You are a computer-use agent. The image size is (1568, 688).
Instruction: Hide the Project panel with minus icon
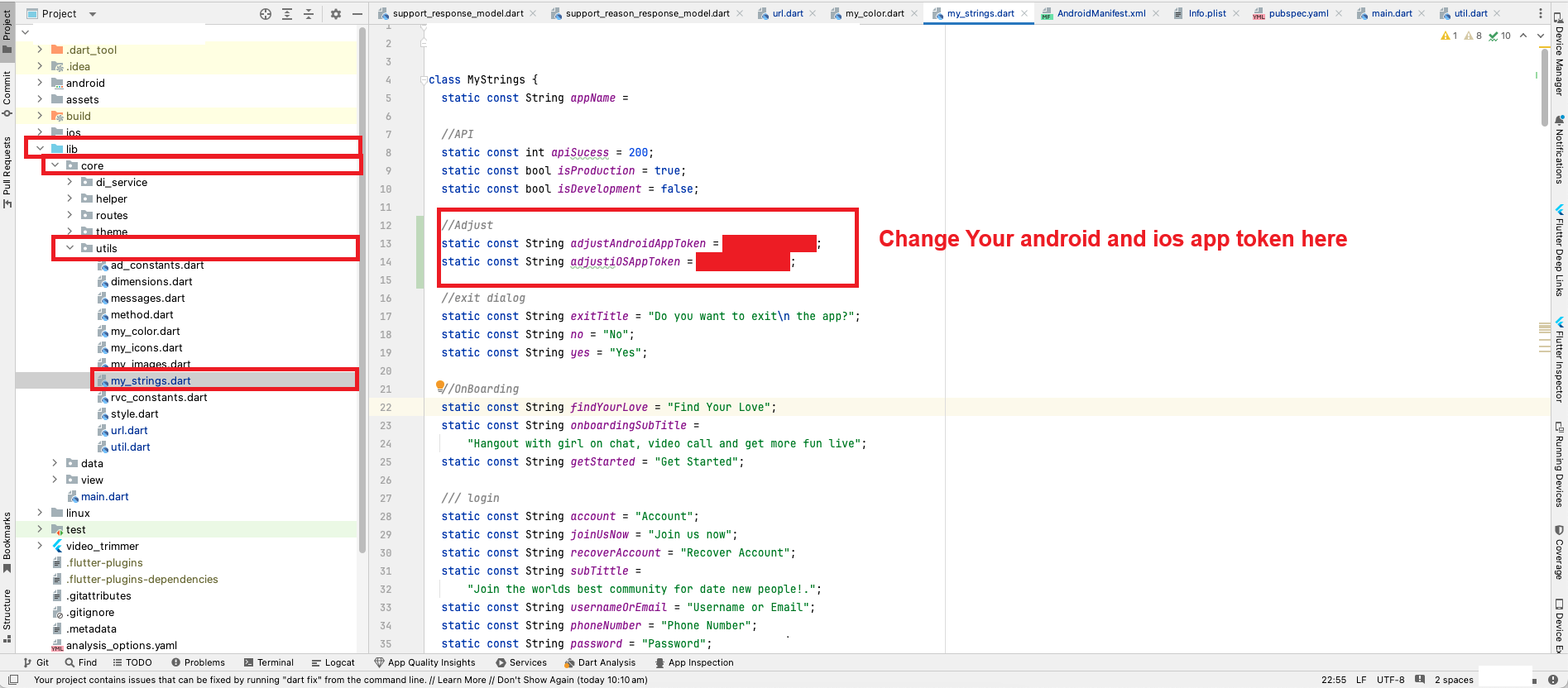pyautogui.click(x=357, y=14)
